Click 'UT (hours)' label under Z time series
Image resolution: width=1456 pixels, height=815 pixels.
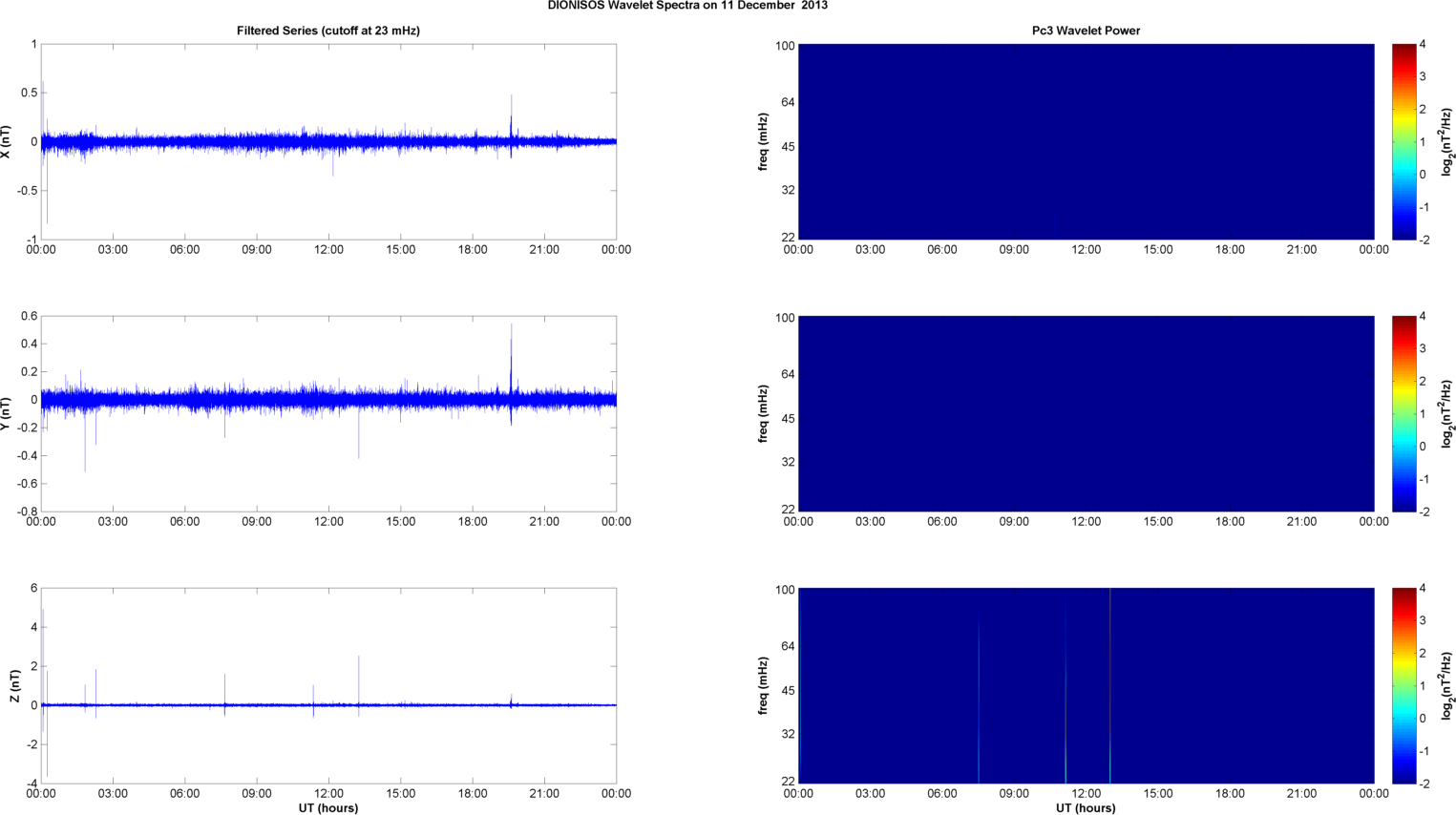click(328, 808)
